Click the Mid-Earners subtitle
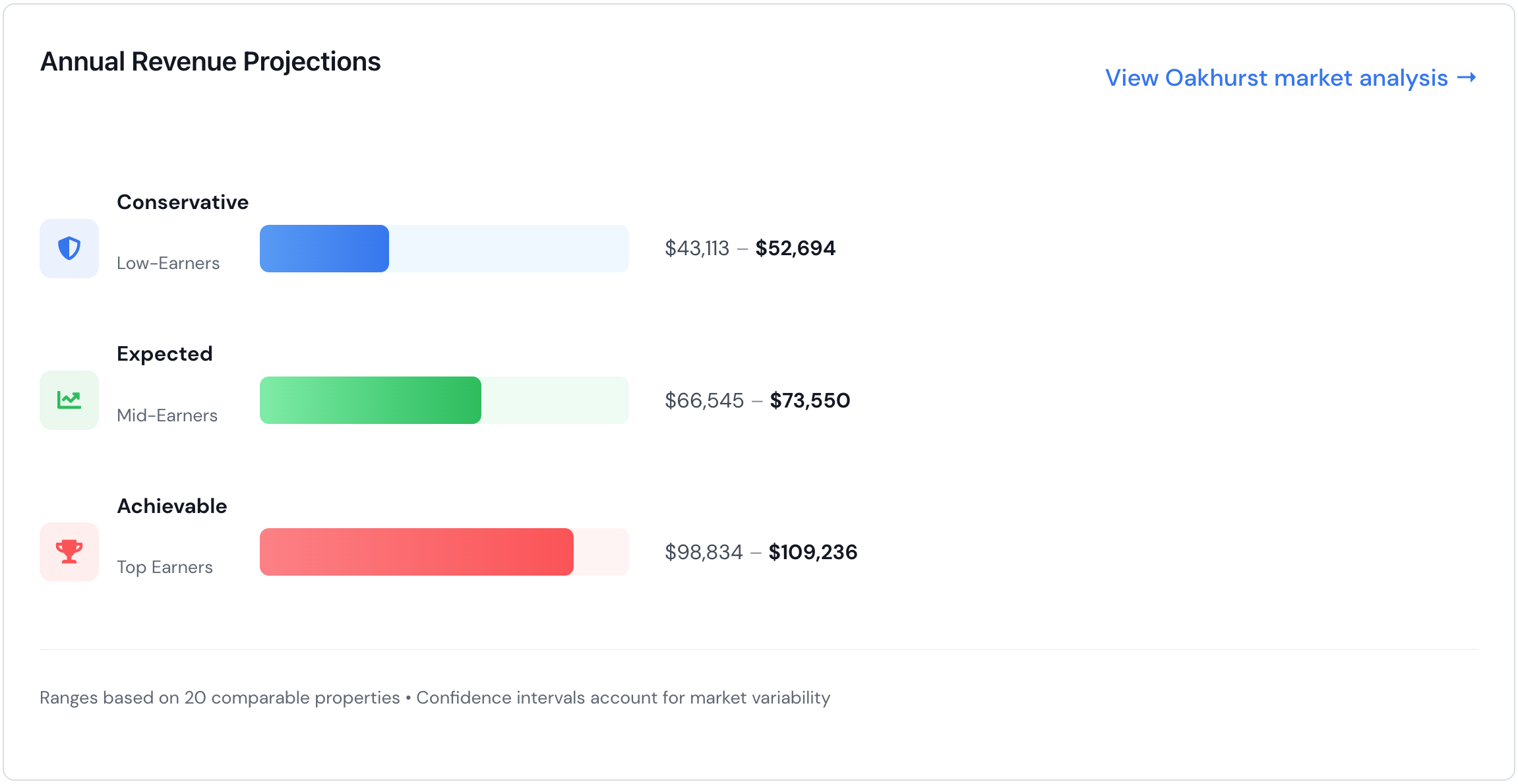The image size is (1518, 784). click(x=167, y=415)
